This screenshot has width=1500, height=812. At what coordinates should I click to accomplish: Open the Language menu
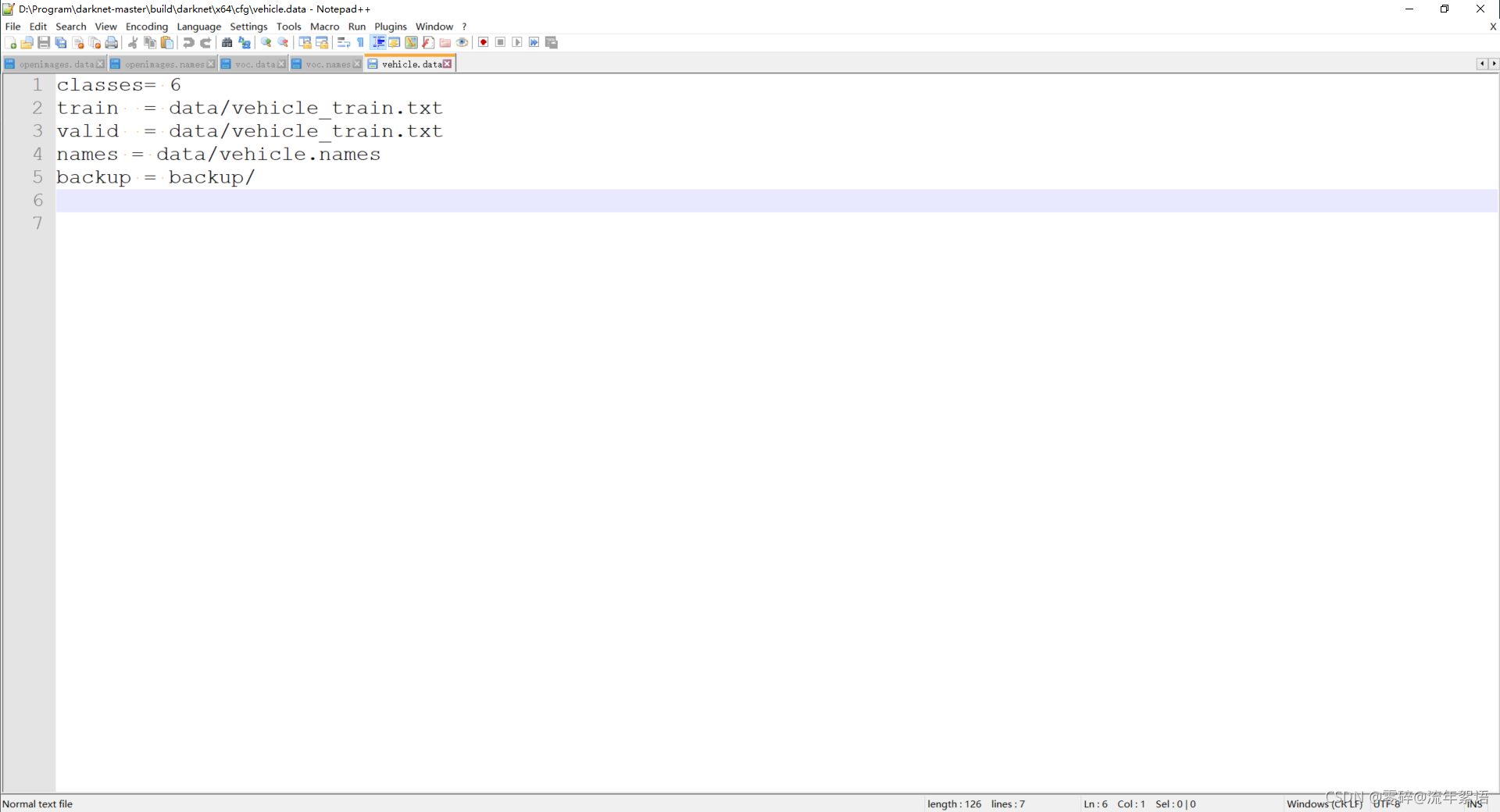tap(199, 27)
